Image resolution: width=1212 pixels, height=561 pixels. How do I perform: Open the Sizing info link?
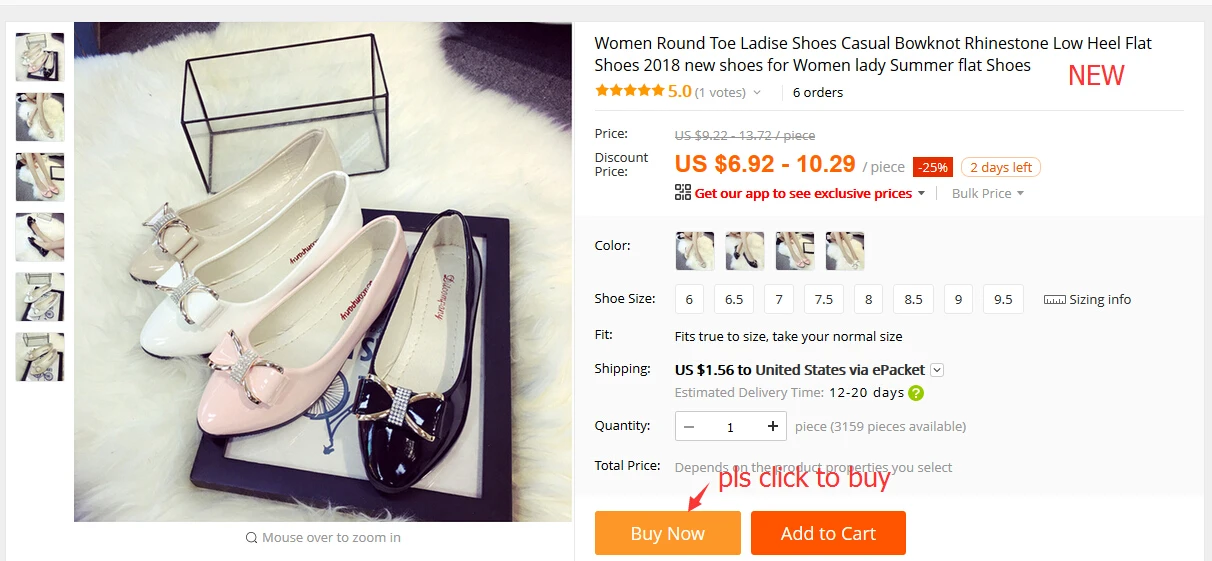[x=1100, y=300]
